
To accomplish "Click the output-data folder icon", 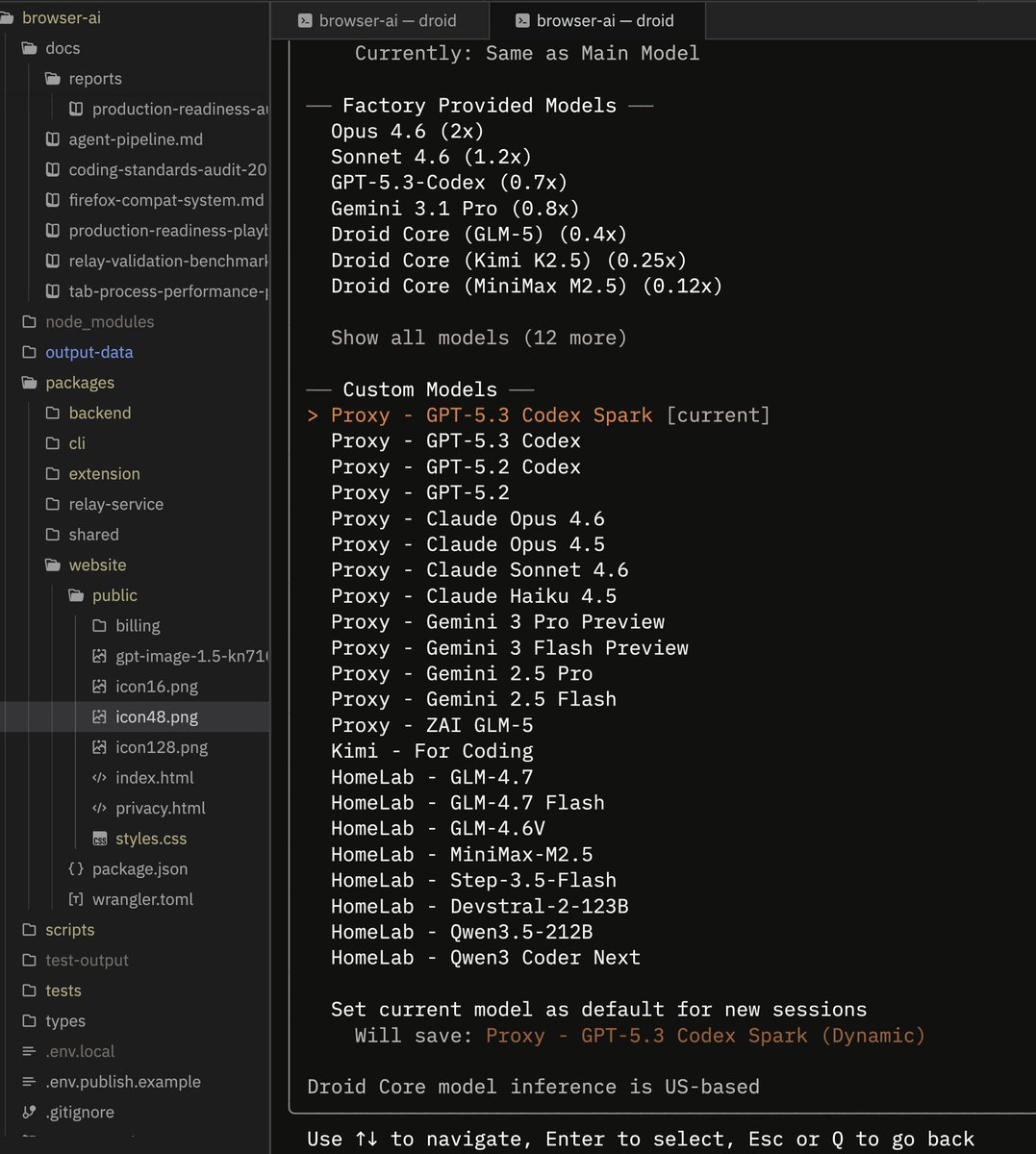I will pos(29,352).
